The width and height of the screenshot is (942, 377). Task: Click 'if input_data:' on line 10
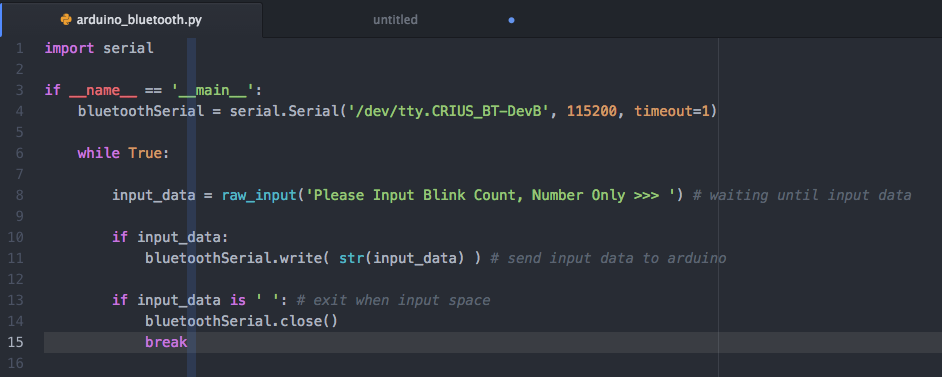pyautogui.click(x=171, y=238)
